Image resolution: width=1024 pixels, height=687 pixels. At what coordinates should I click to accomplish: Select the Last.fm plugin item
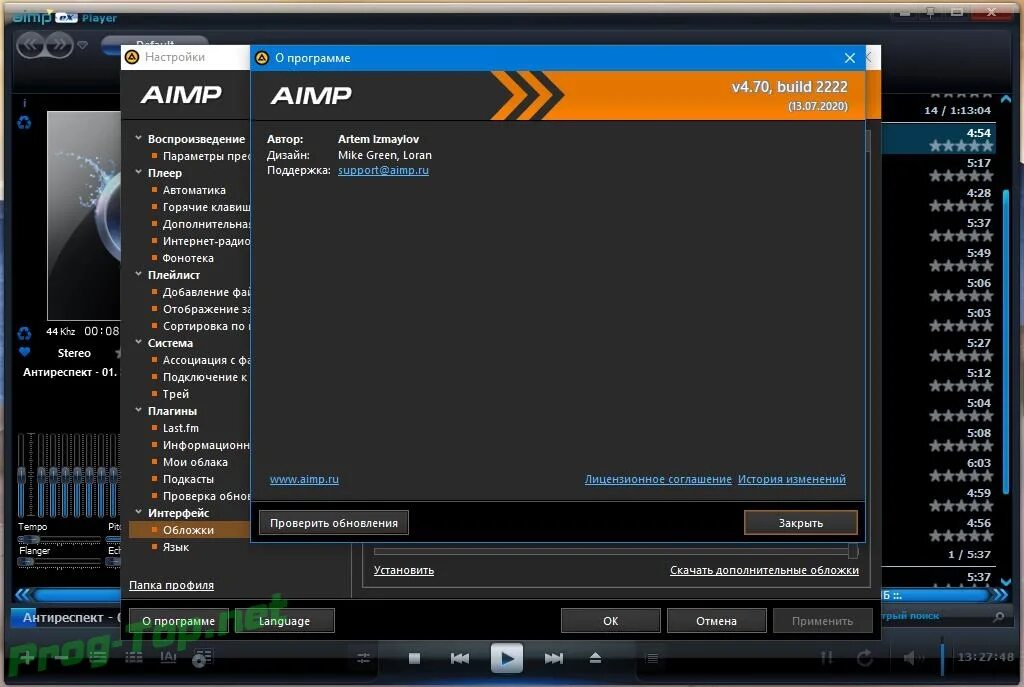181,428
